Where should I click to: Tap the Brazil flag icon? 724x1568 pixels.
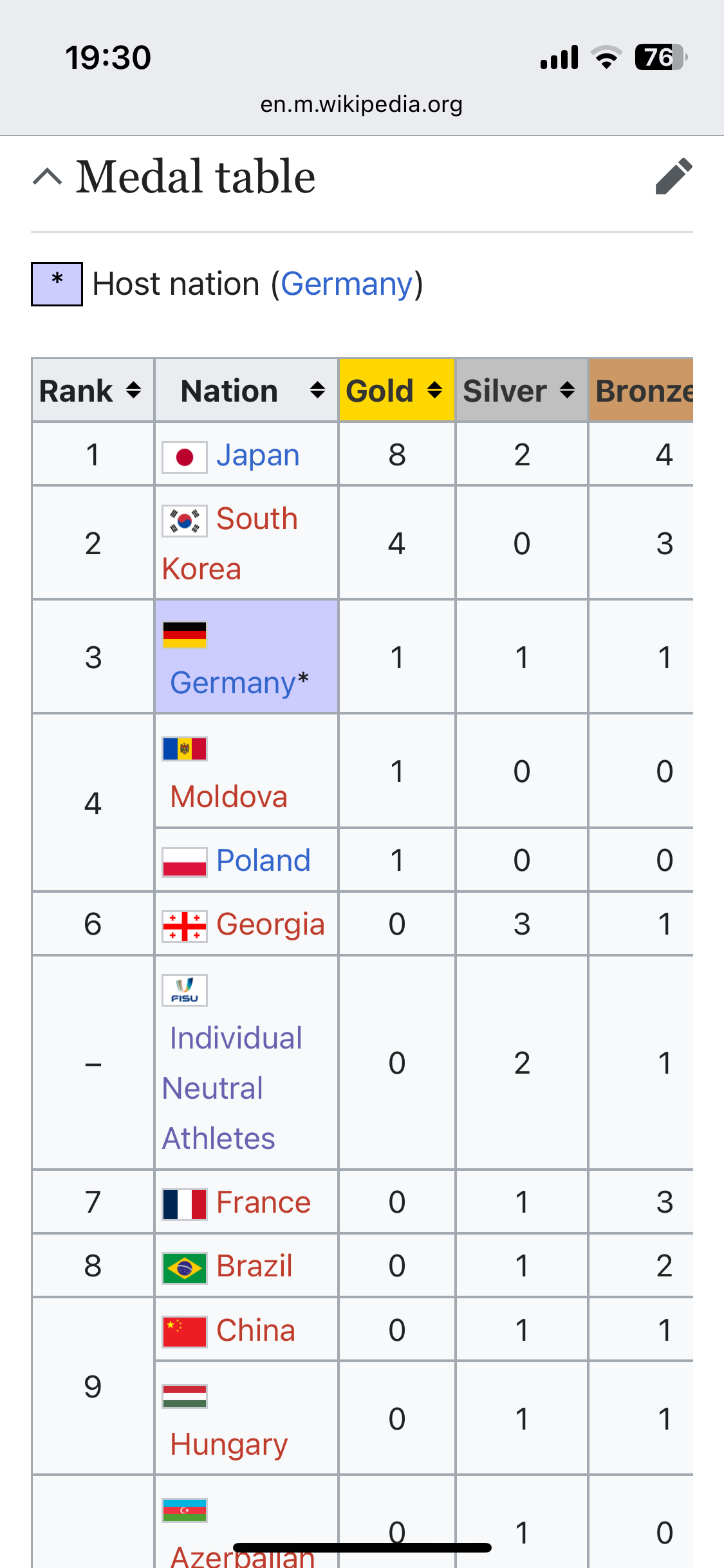pyautogui.click(x=185, y=1268)
